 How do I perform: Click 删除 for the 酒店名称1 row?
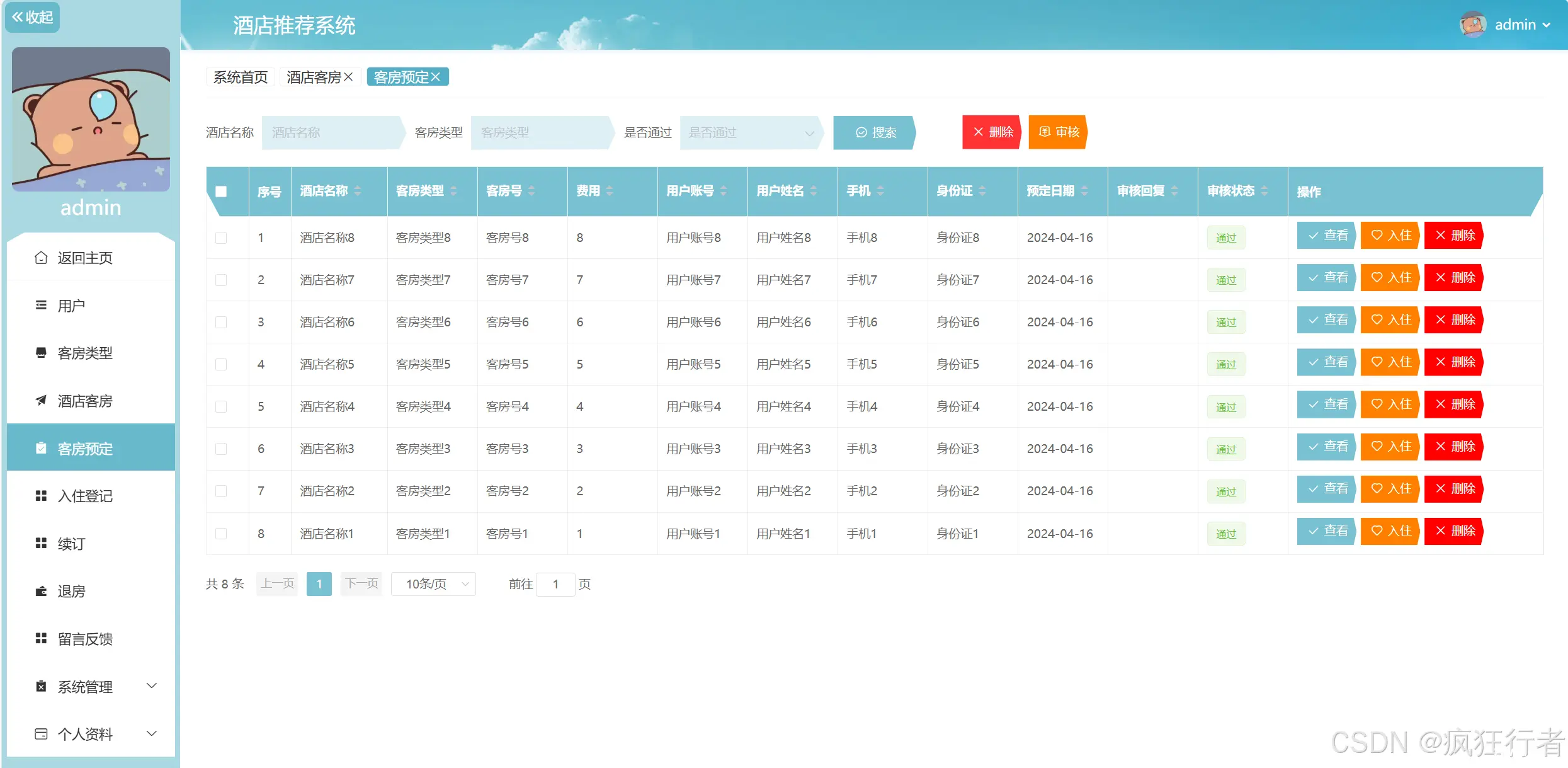coord(1454,531)
